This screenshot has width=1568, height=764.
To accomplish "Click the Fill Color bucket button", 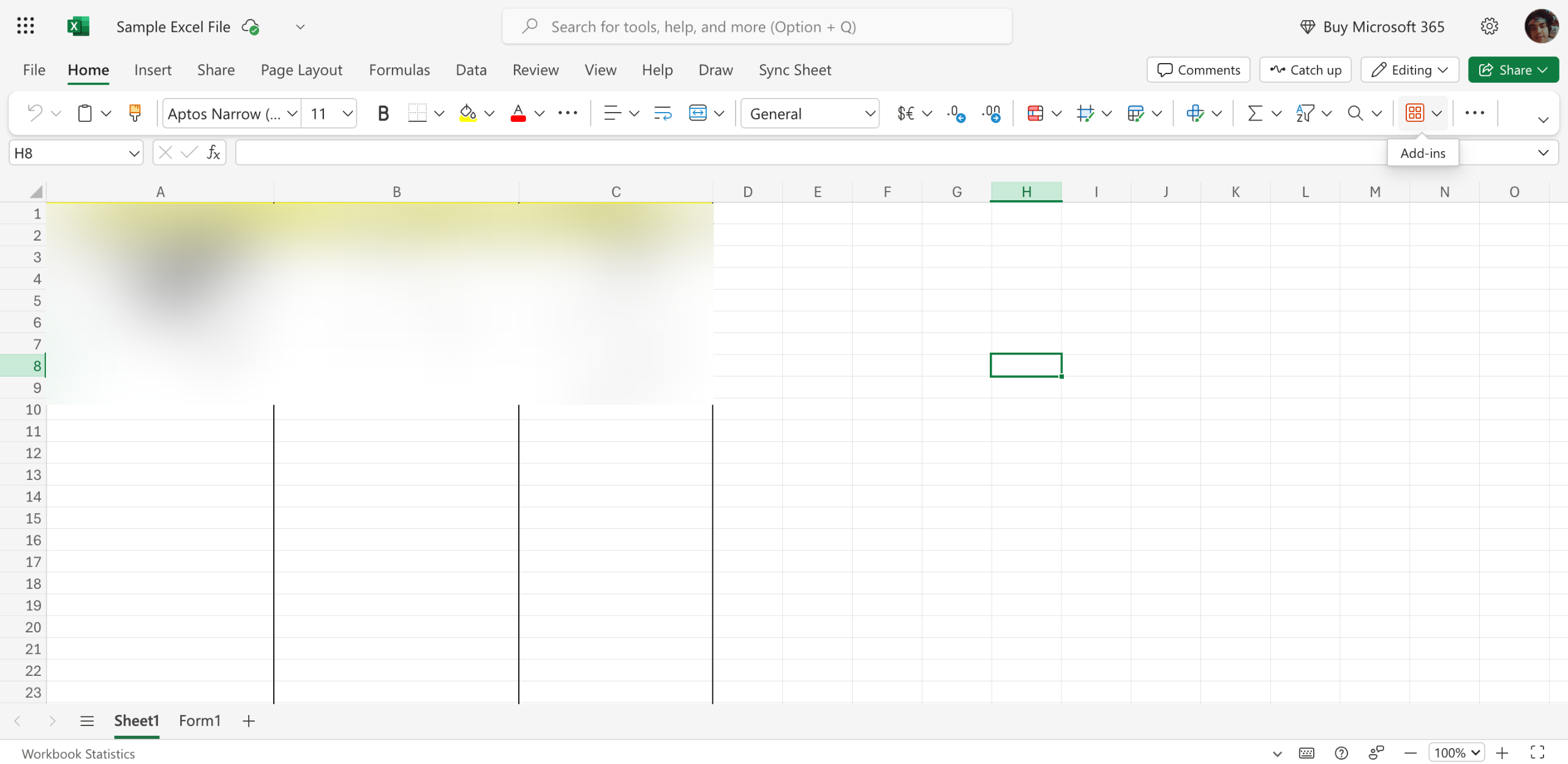I will point(468,113).
